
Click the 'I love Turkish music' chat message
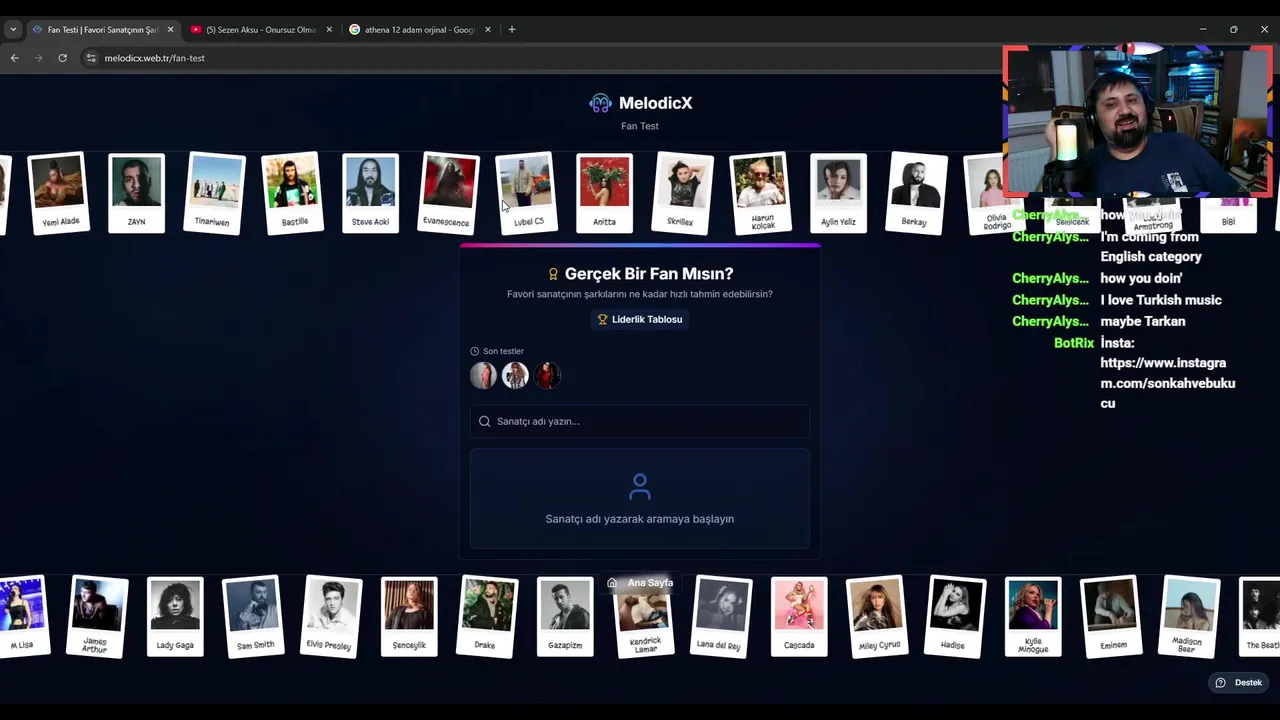[1161, 300]
